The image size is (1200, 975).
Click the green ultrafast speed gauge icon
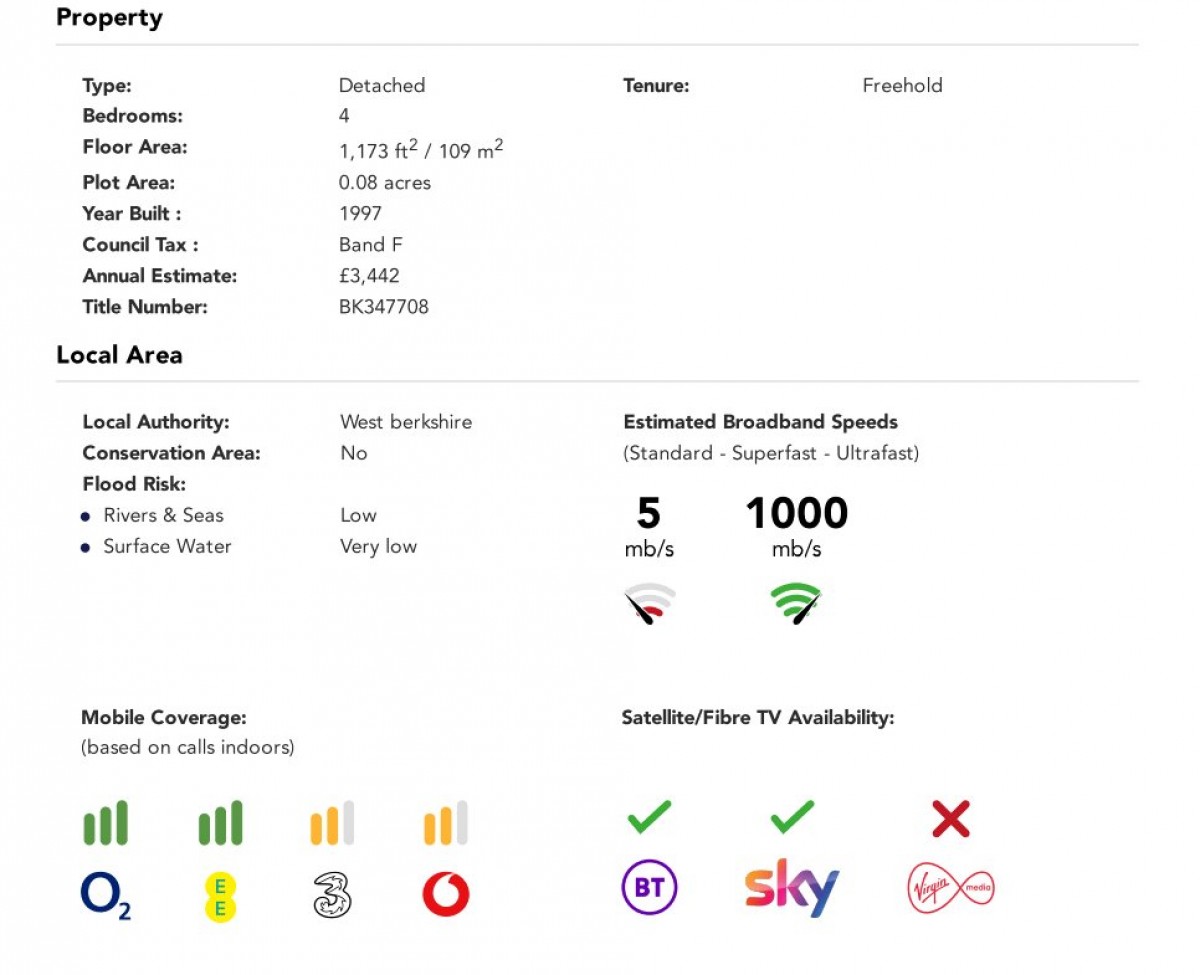795,604
